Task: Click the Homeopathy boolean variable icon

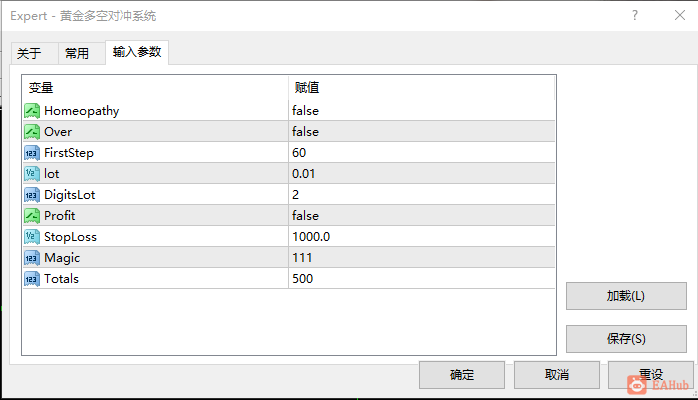Action: 32,111
